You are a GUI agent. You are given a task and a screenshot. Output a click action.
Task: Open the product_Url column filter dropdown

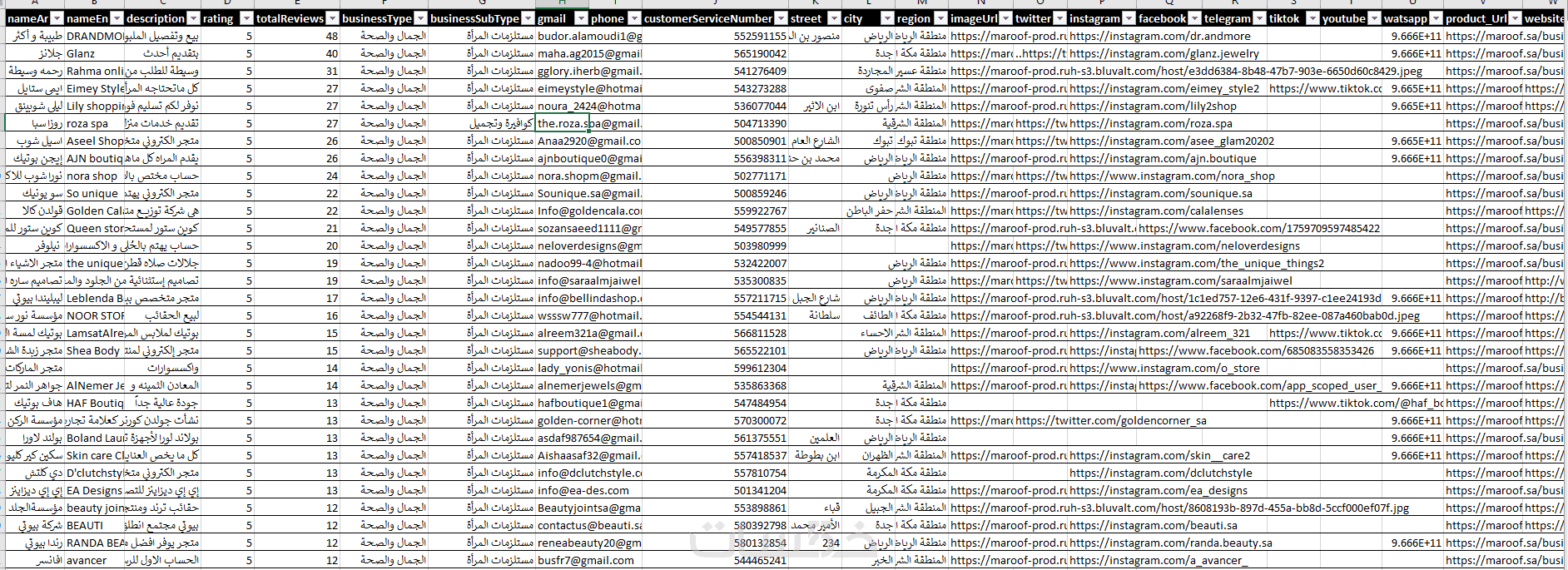tap(1516, 18)
